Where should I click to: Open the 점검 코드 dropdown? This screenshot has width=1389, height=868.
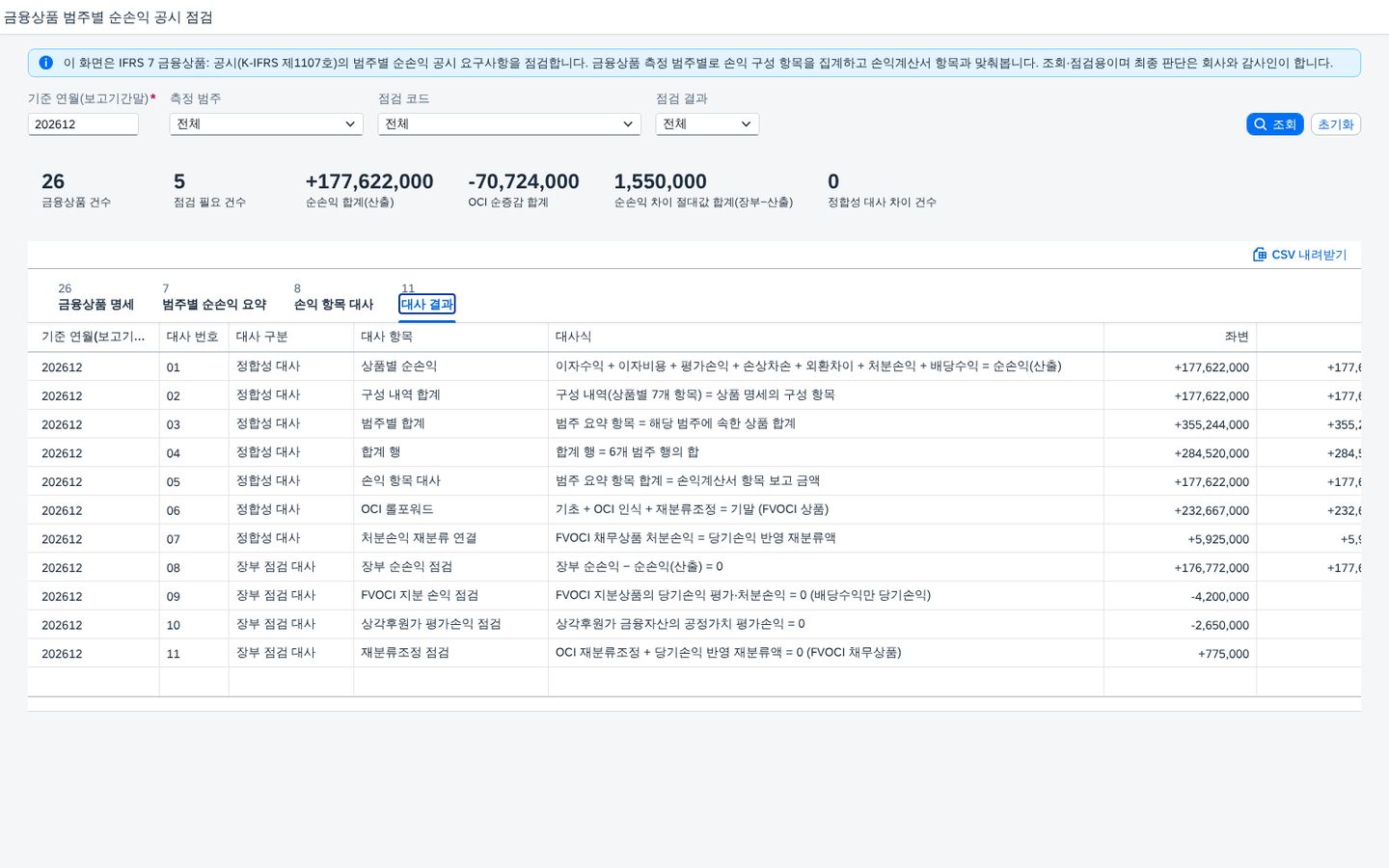509,123
